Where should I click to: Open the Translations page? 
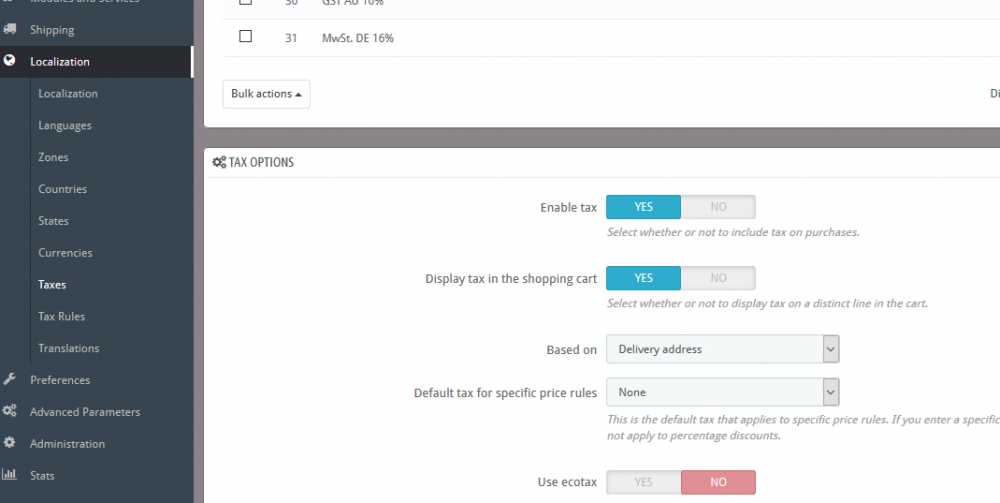[69, 348]
